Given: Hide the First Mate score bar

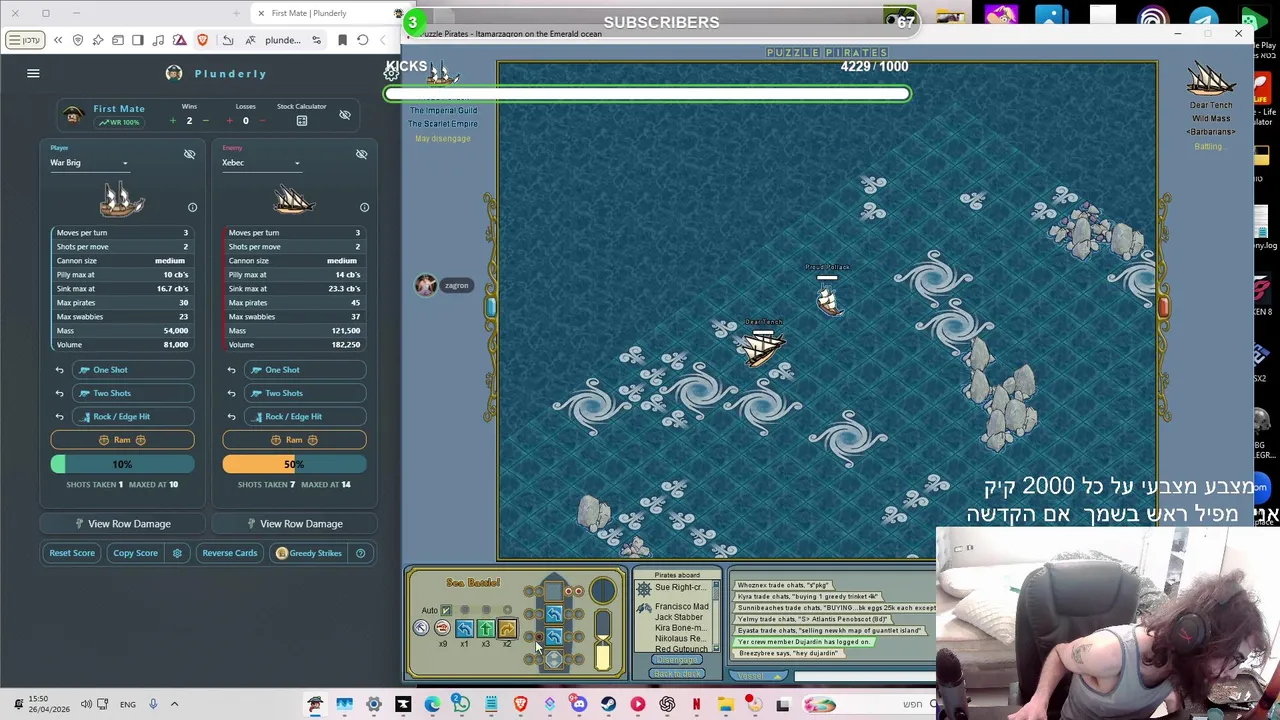Looking at the screenshot, I should coord(345,115).
